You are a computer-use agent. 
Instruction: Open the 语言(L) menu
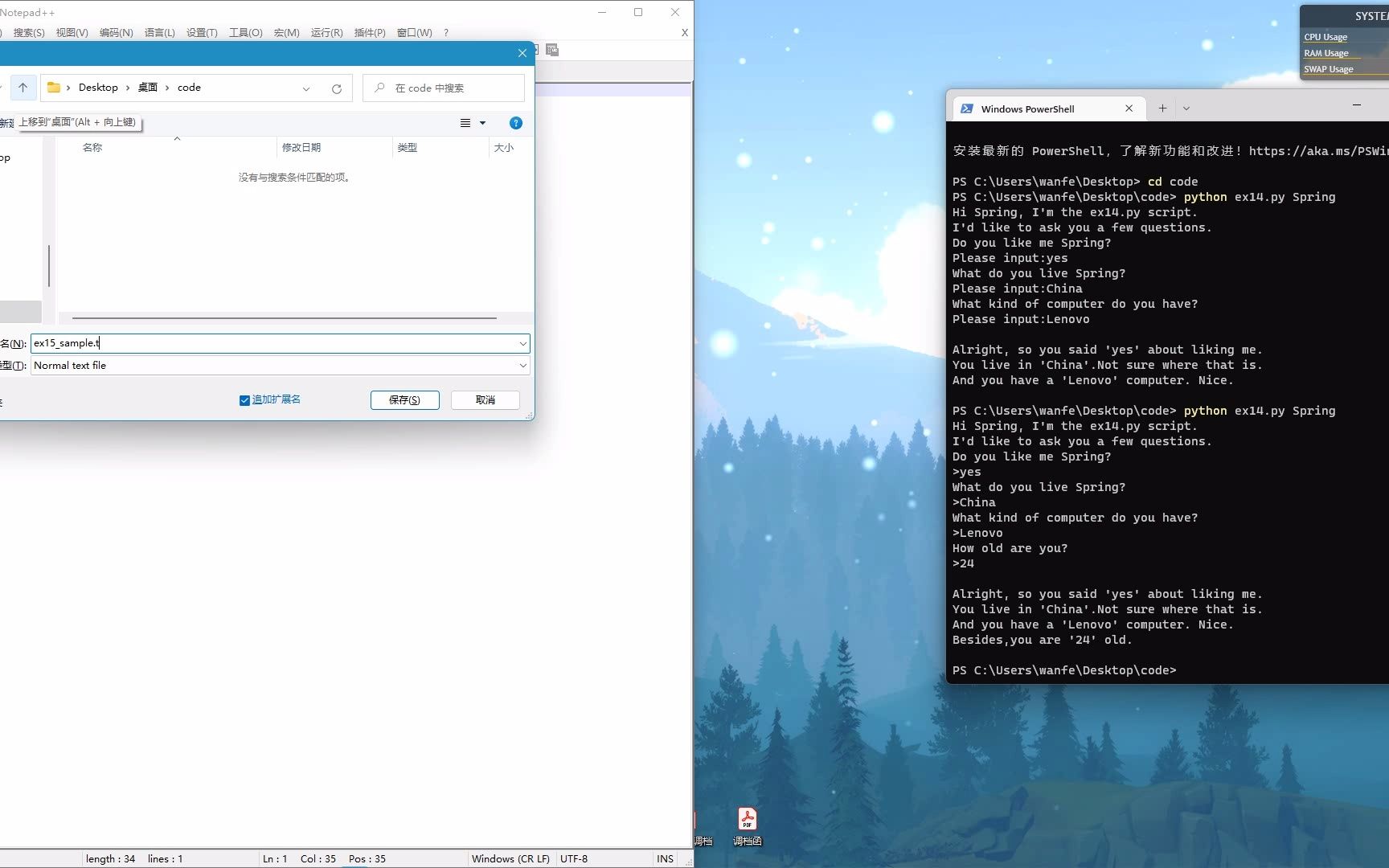[160, 33]
